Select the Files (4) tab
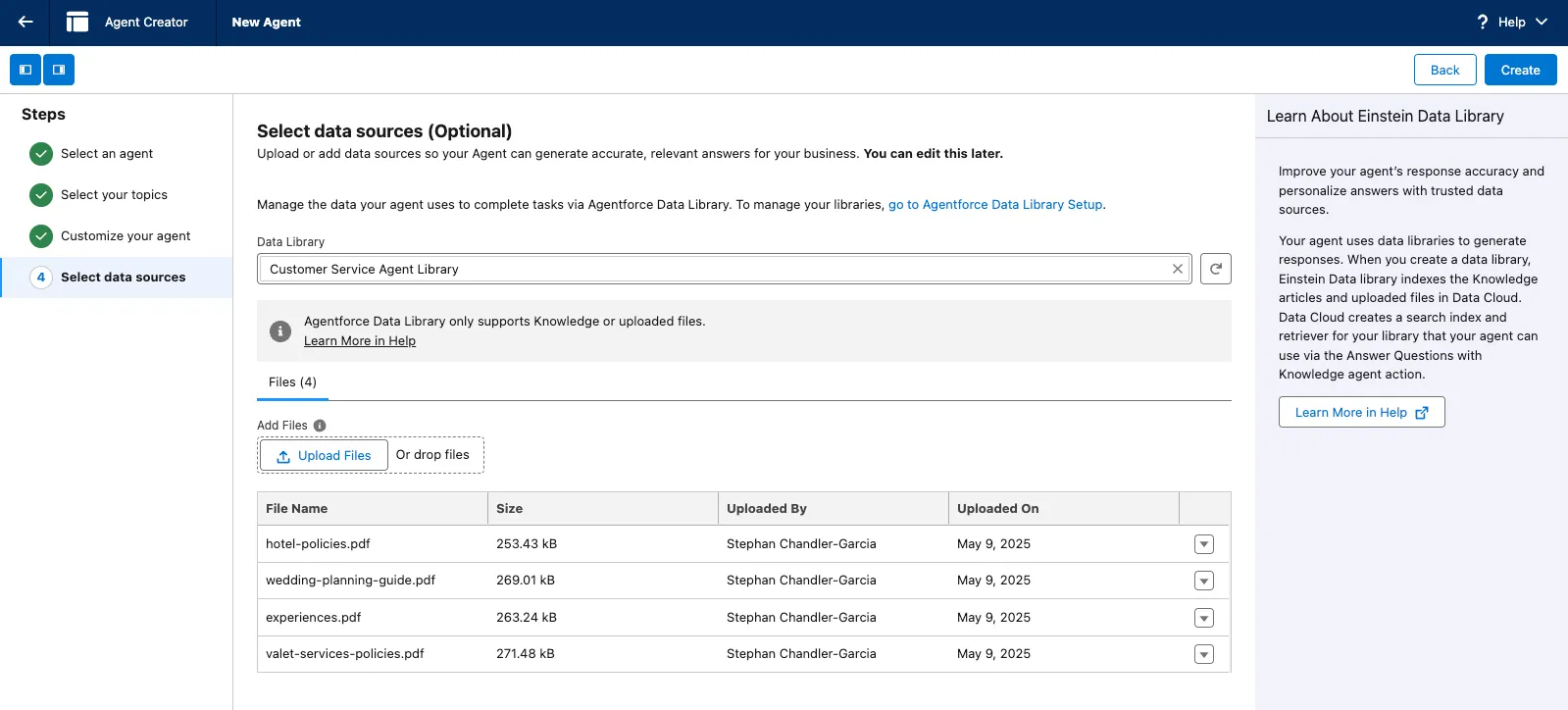 (292, 382)
